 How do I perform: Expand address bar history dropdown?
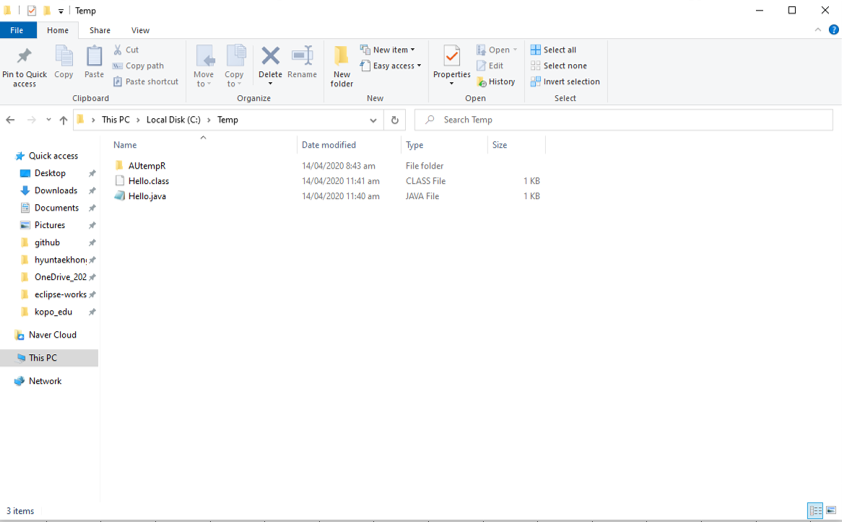[373, 120]
